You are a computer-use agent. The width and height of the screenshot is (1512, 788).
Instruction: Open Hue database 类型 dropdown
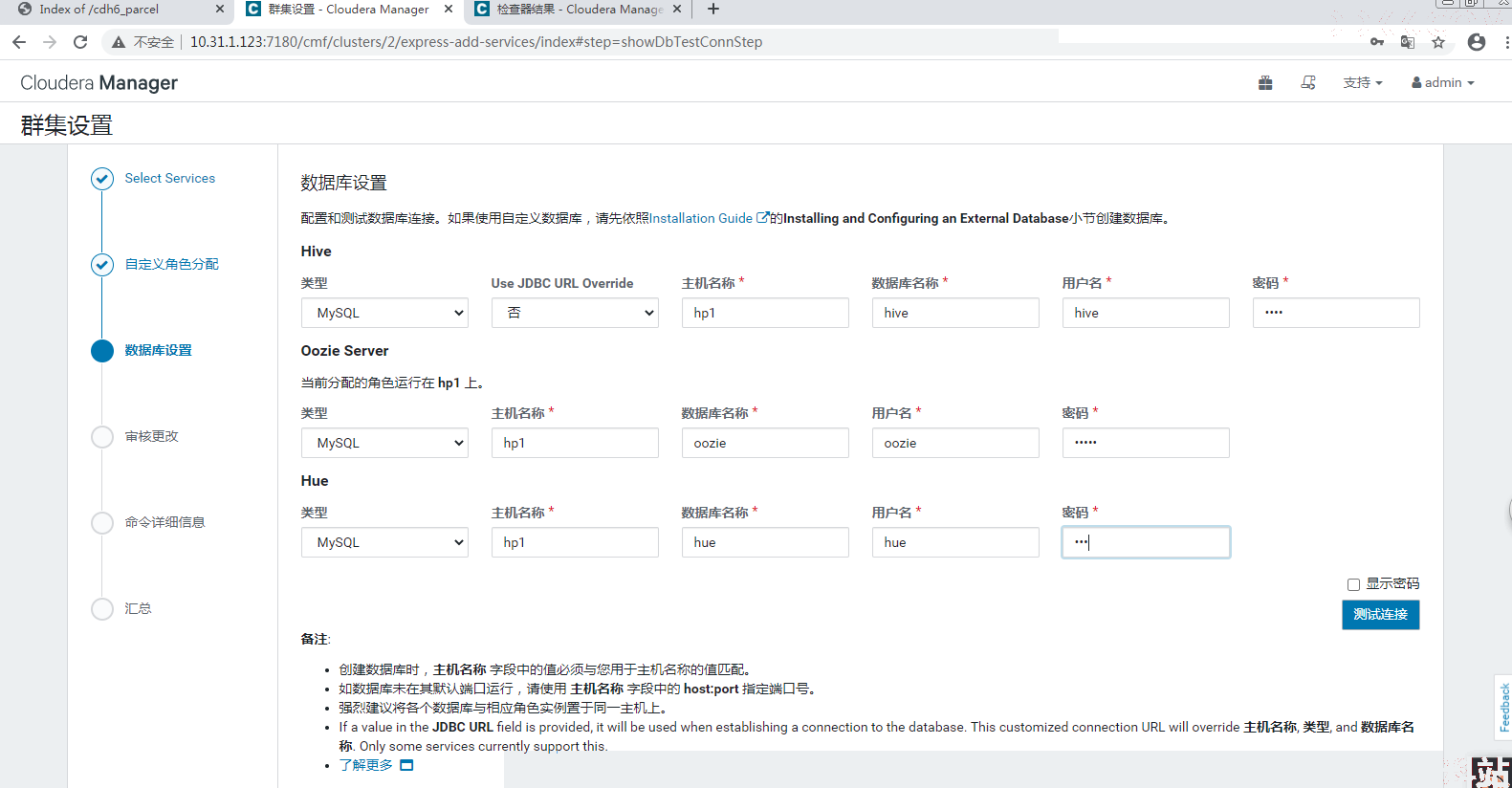coord(384,542)
